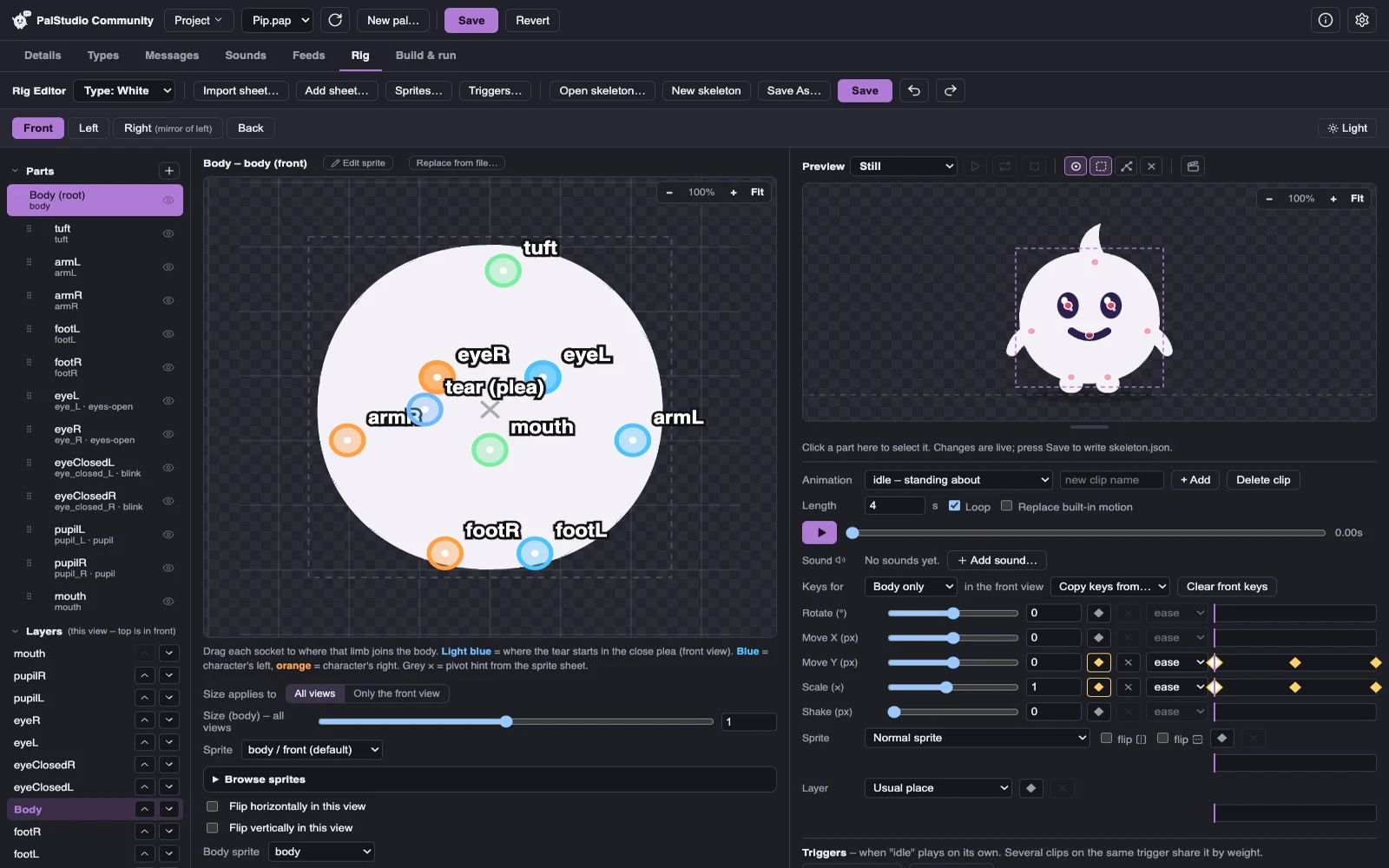The image size is (1389, 868).
Task: Hide the Body (root) part
Action: [168, 201]
